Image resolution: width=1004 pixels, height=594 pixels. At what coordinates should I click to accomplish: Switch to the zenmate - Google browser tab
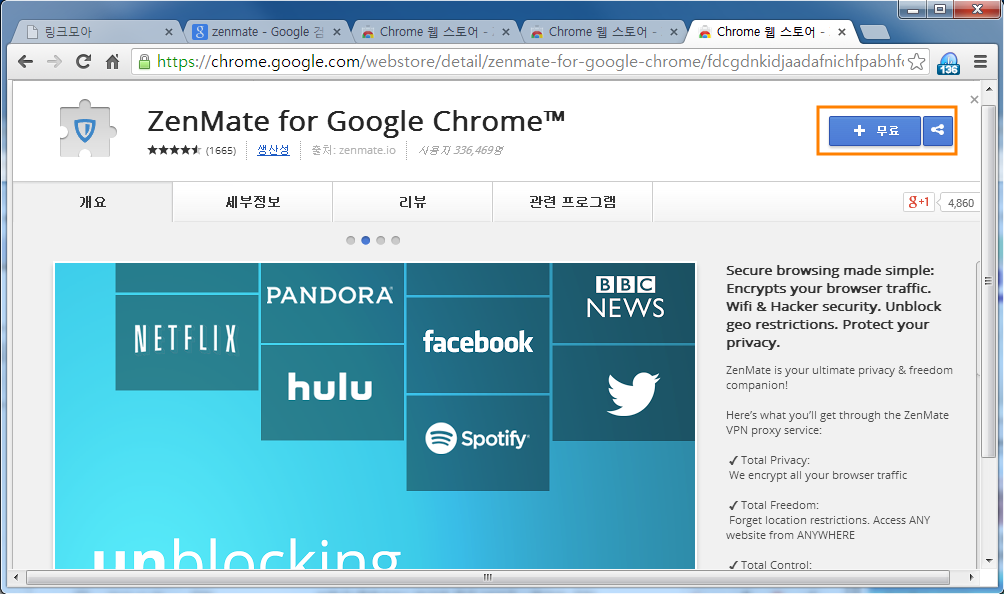pyautogui.click(x=267, y=32)
